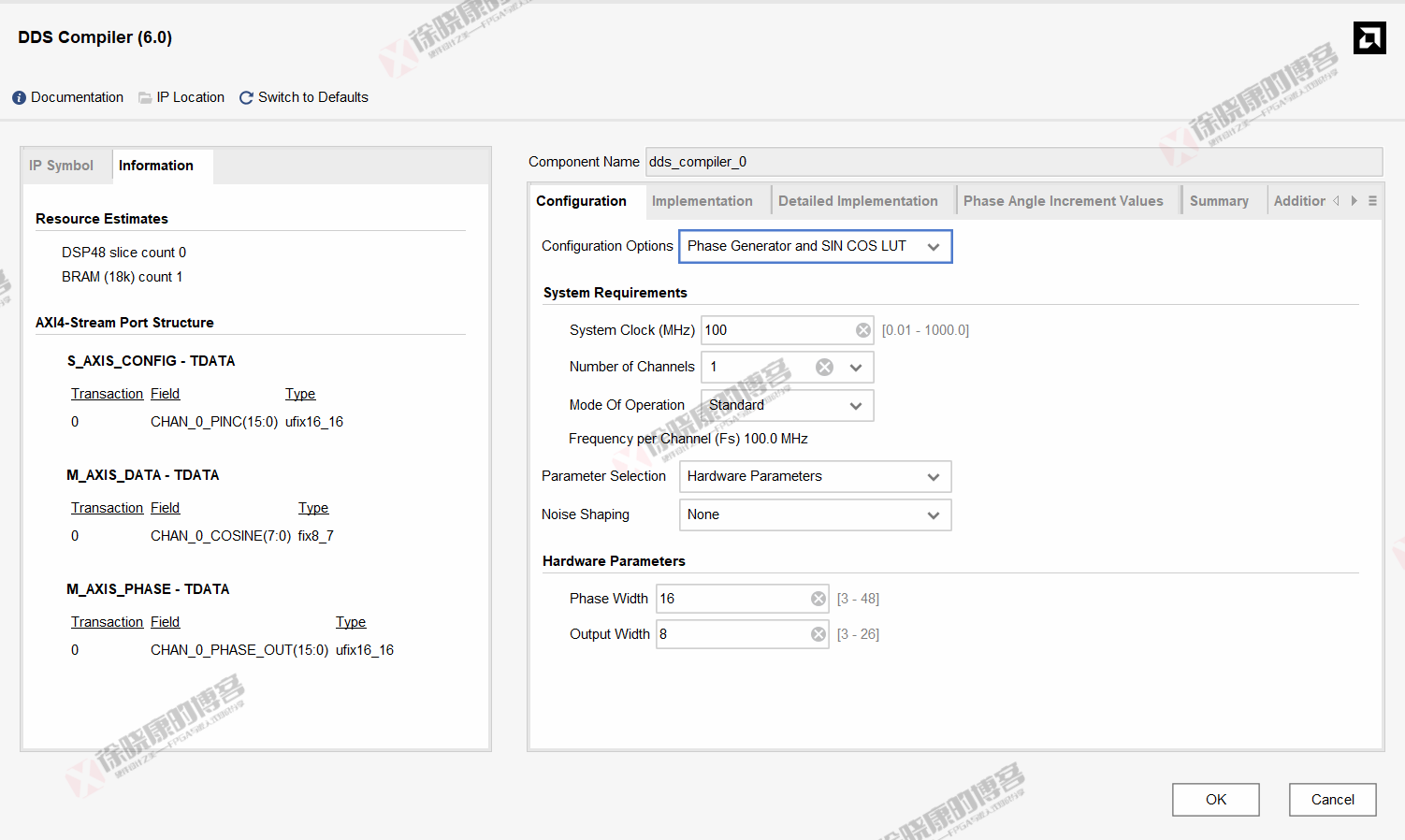Click the Documentation info icon
This screenshot has height=840, width=1405.
point(19,98)
